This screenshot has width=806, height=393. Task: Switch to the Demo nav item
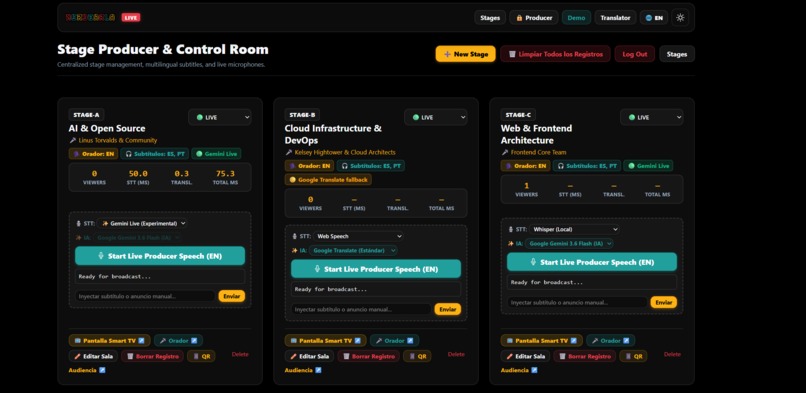(x=576, y=17)
